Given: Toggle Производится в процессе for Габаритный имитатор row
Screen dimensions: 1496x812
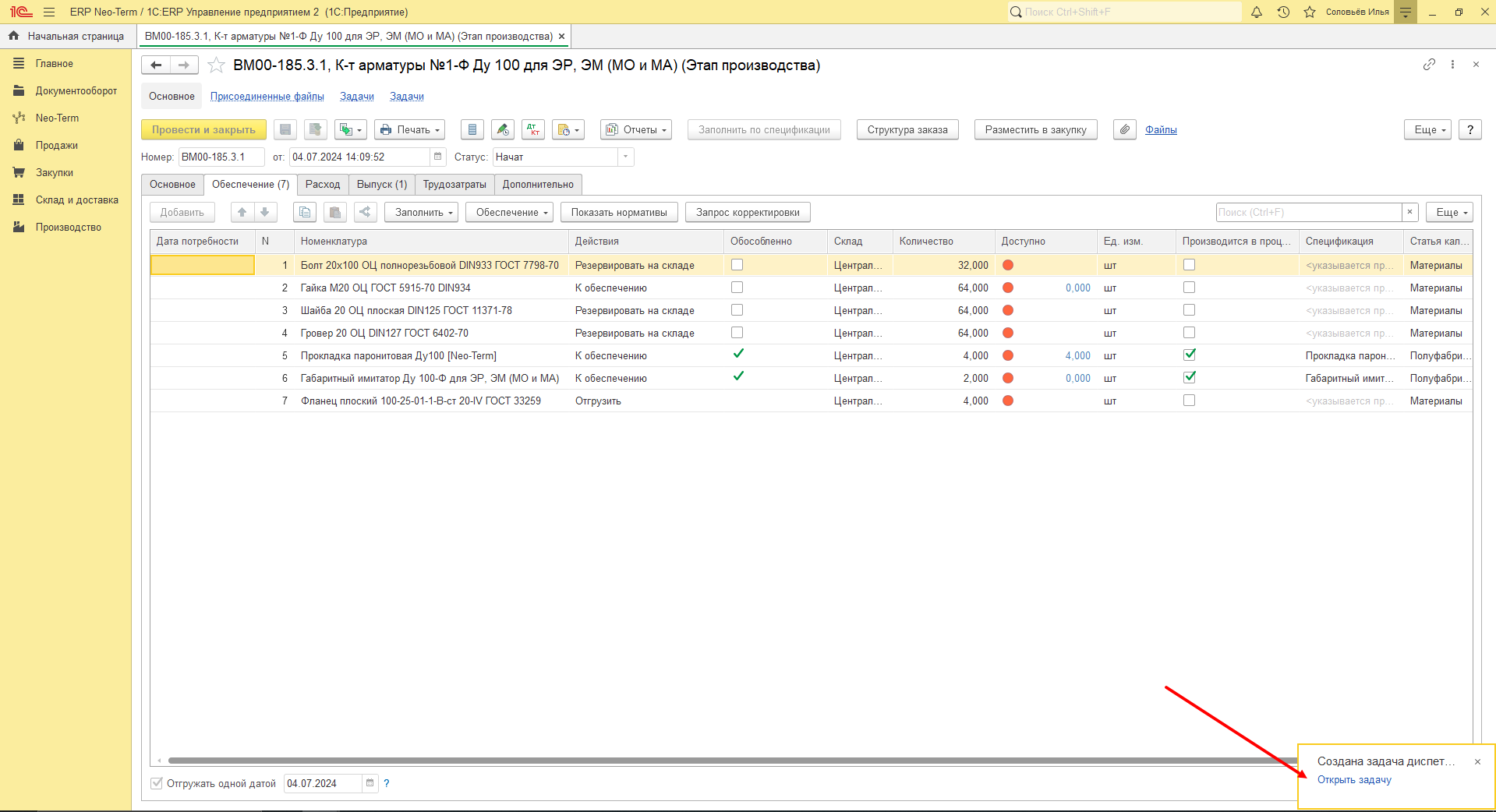Looking at the screenshot, I should 1189,377.
